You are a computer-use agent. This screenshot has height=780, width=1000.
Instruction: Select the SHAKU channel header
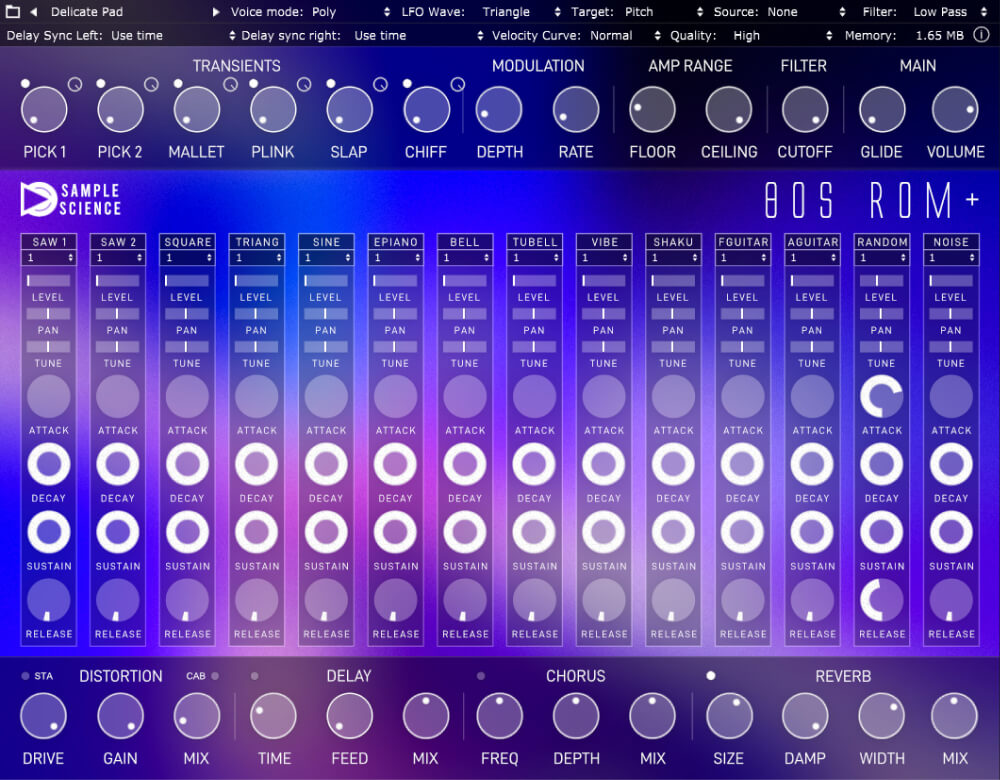(673, 242)
